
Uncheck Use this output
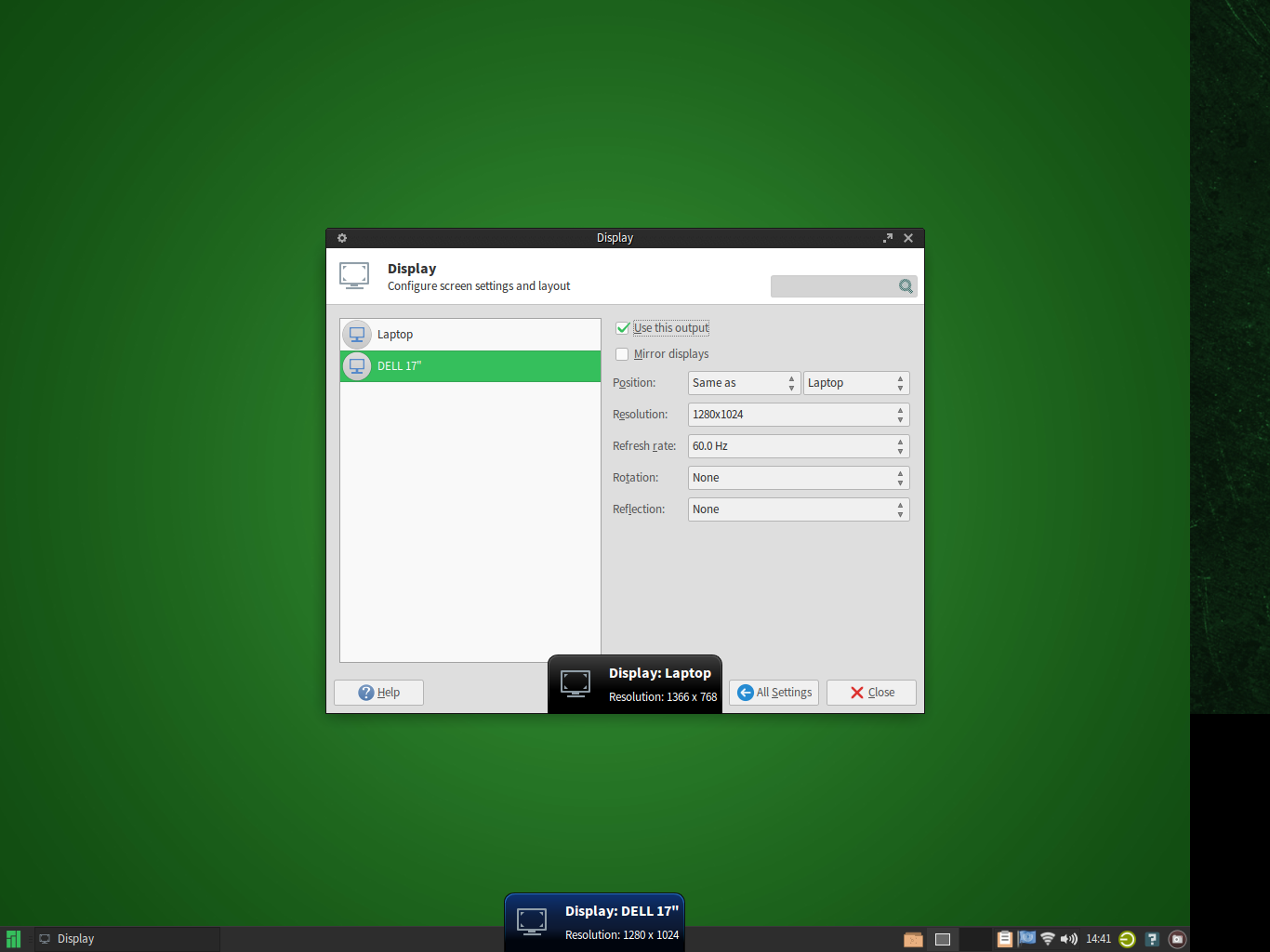623,328
